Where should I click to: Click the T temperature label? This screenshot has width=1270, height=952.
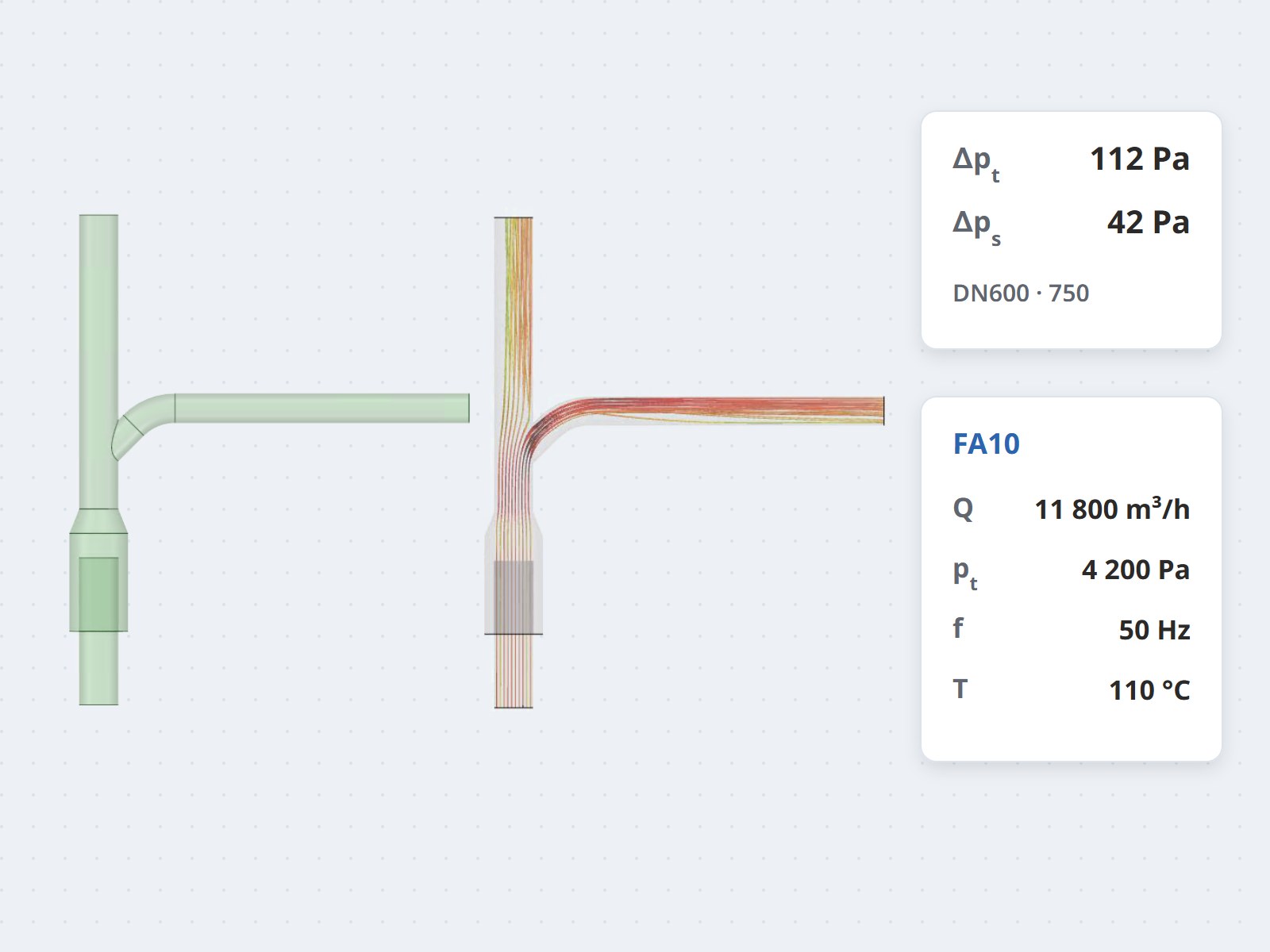(960, 689)
